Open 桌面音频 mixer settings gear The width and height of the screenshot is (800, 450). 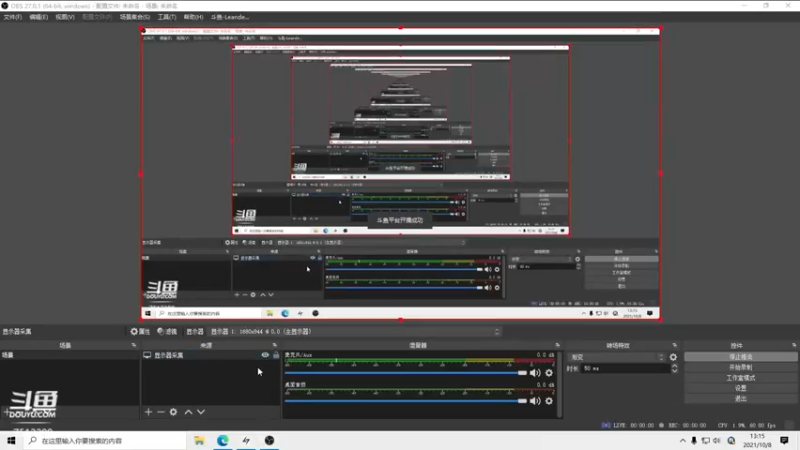point(549,401)
